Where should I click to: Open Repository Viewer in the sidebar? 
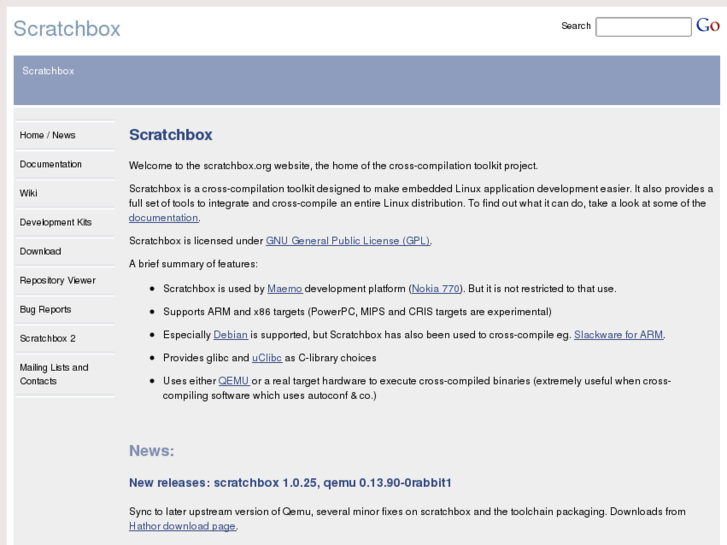57,280
